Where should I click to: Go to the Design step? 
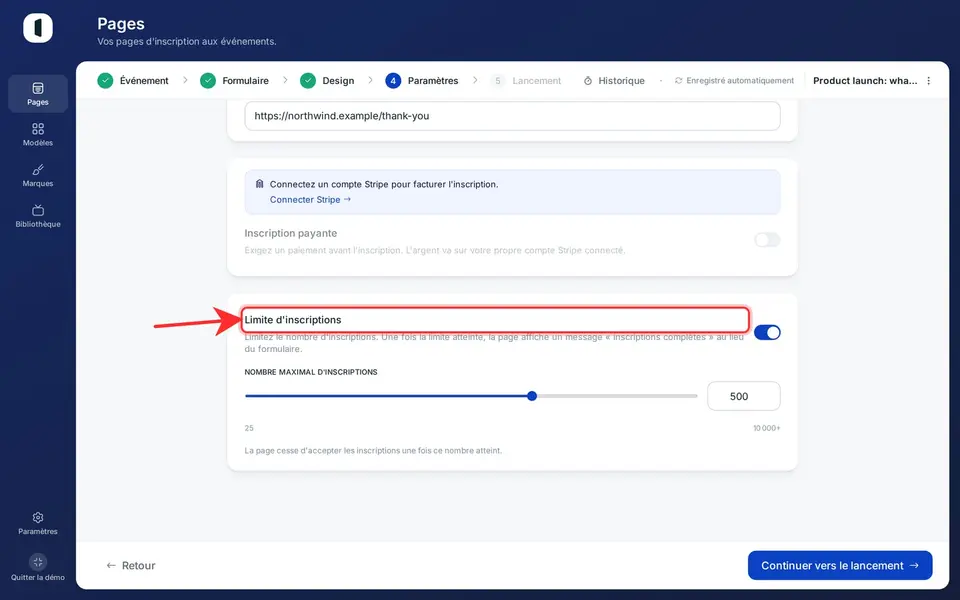[x=327, y=81]
